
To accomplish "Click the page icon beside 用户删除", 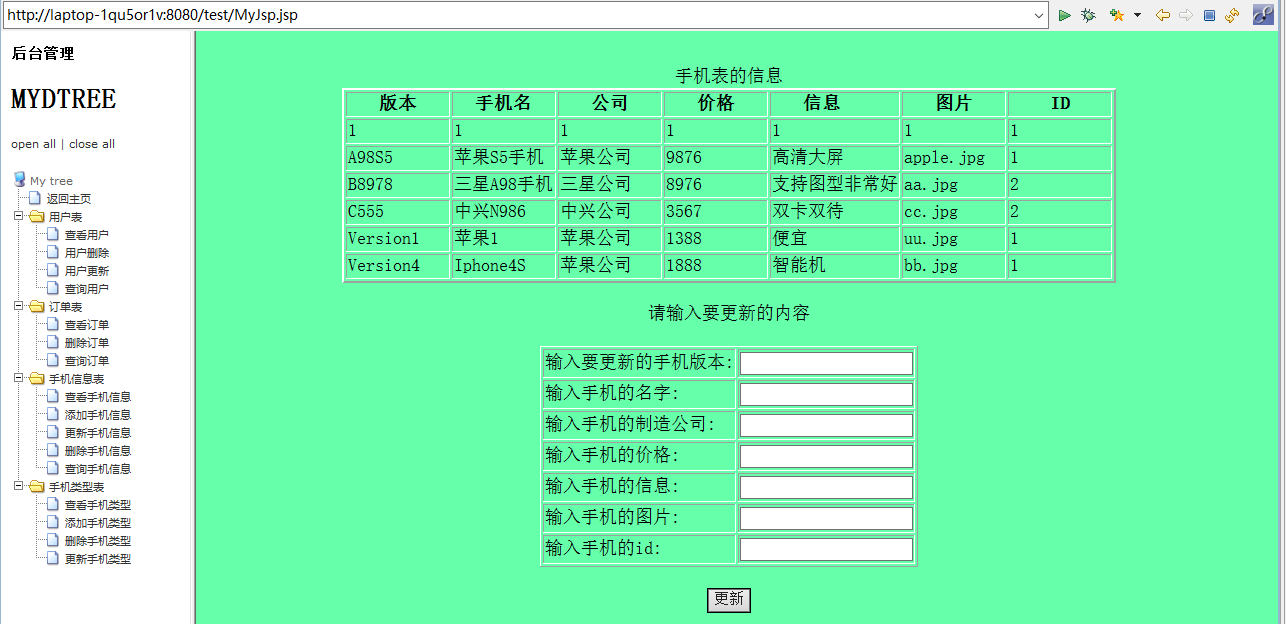I will point(53,253).
